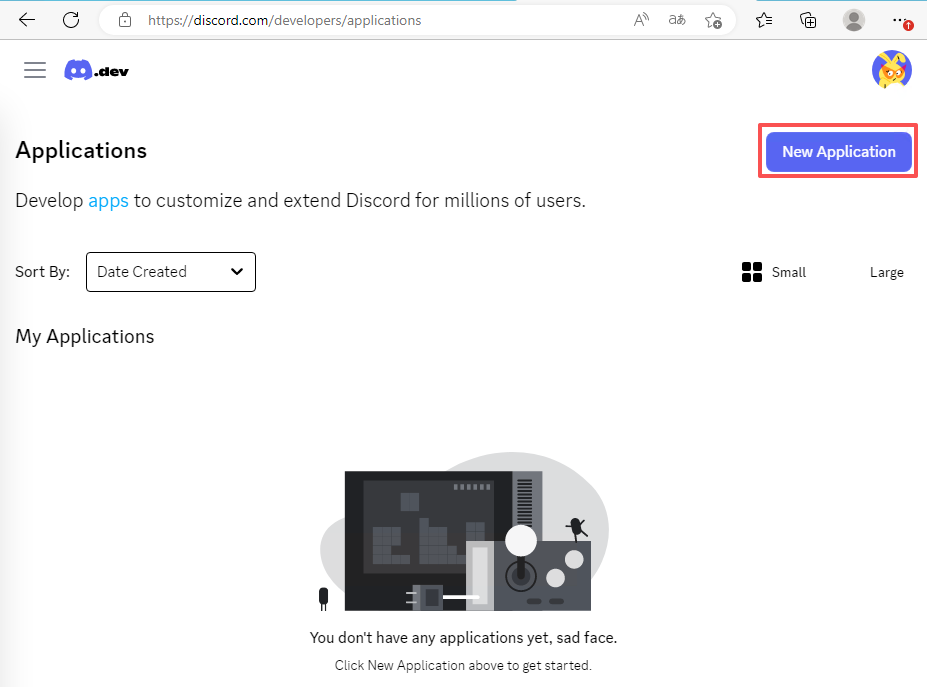
Task: Open the Favorites list icon
Action: (x=764, y=20)
